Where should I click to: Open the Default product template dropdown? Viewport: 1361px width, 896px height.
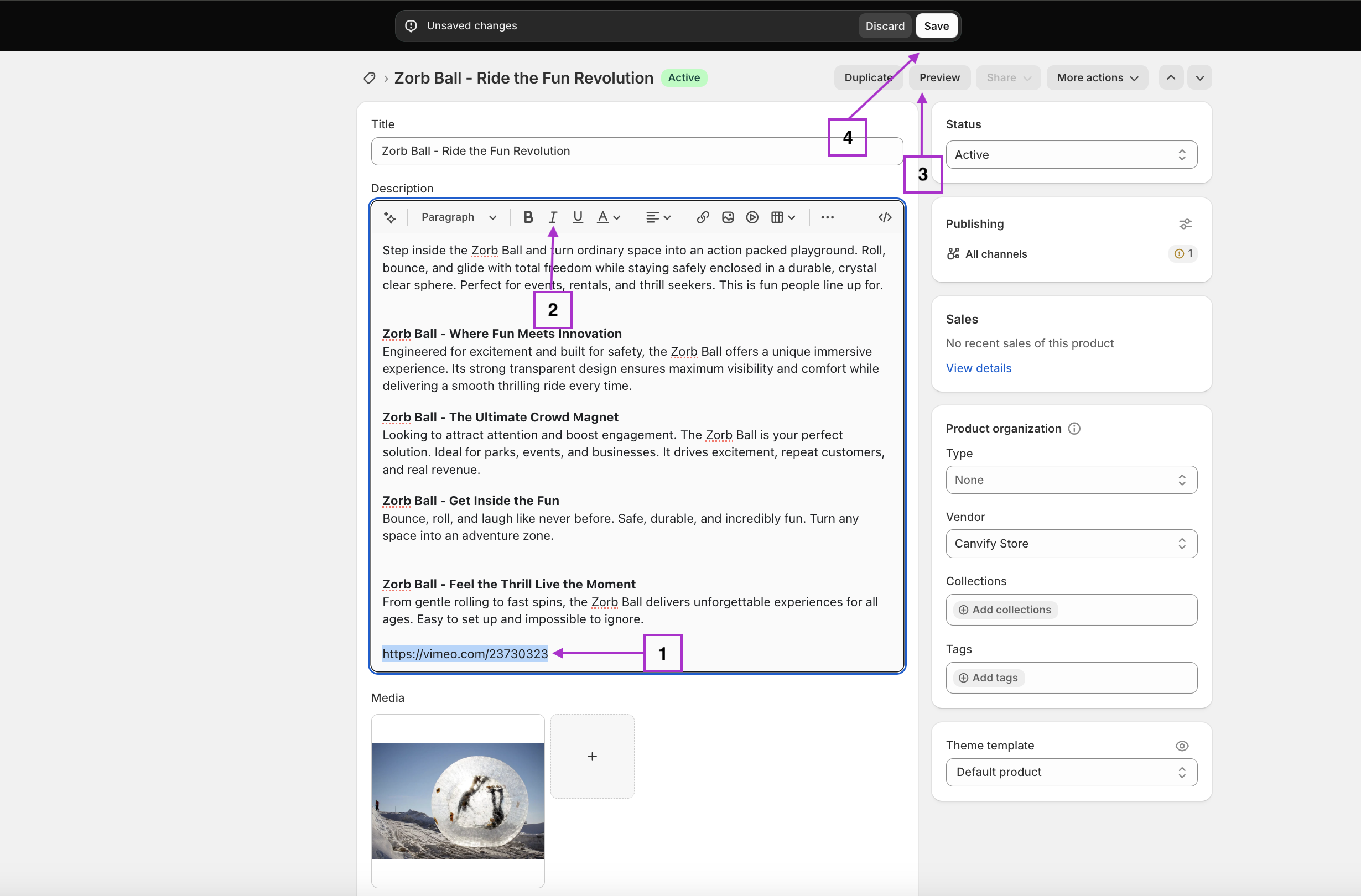(1071, 773)
